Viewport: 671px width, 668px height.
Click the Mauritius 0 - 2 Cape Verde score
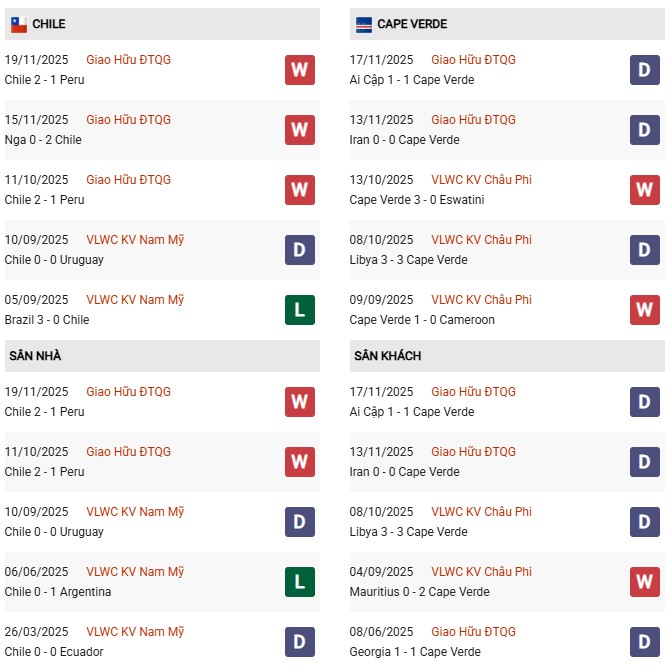click(420, 592)
